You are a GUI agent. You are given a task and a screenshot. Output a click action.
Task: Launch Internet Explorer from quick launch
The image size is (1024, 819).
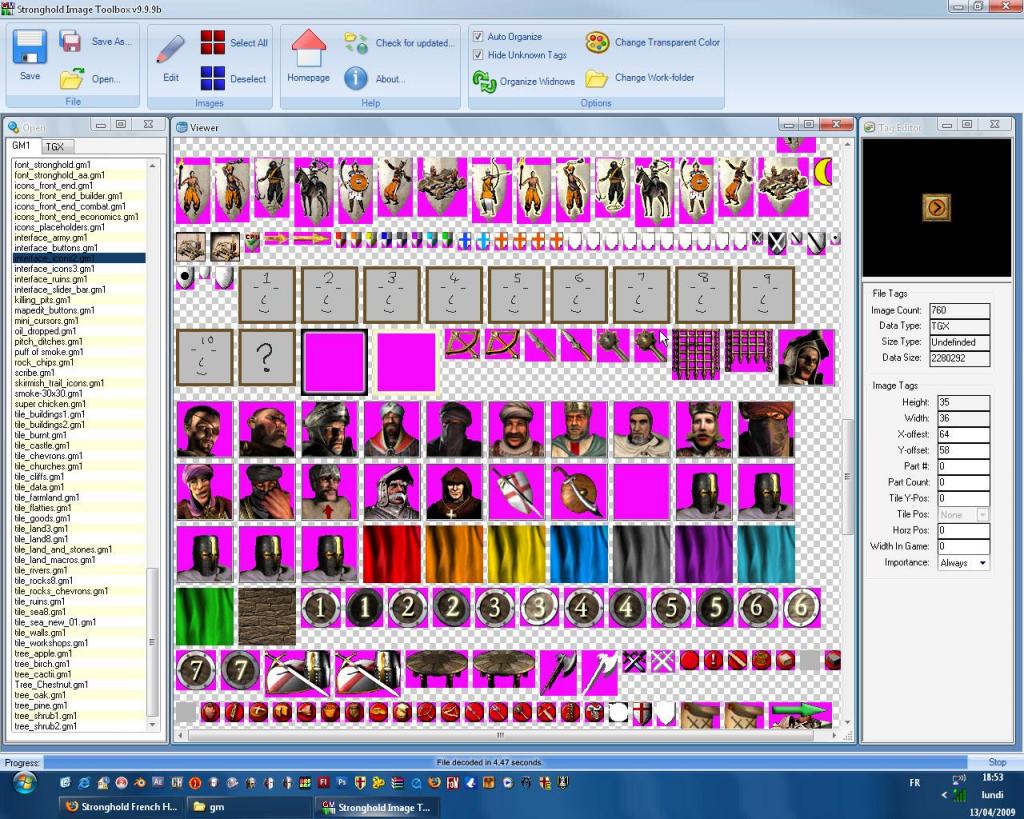click(84, 782)
